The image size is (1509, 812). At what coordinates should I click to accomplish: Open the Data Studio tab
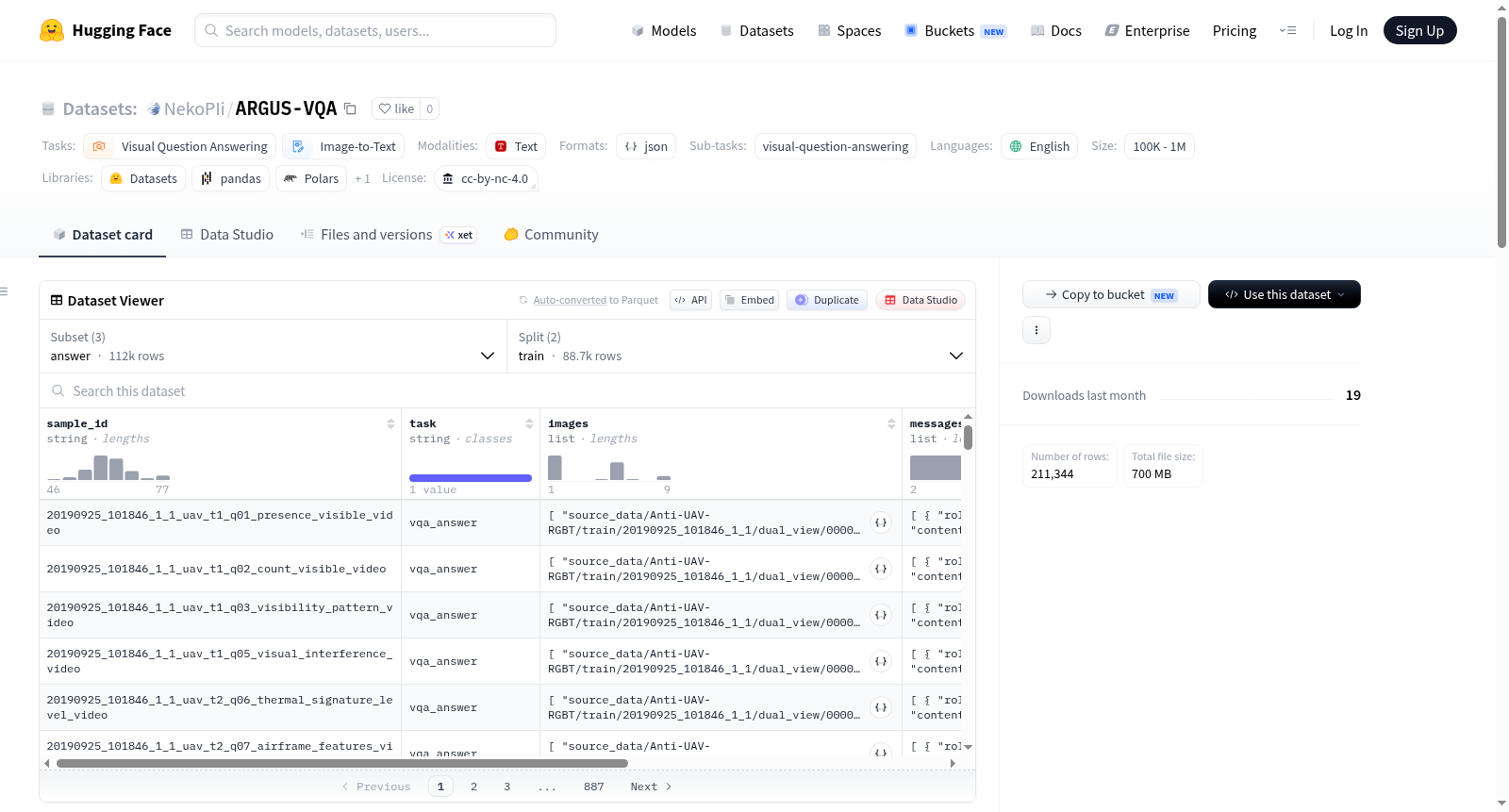coord(227,235)
